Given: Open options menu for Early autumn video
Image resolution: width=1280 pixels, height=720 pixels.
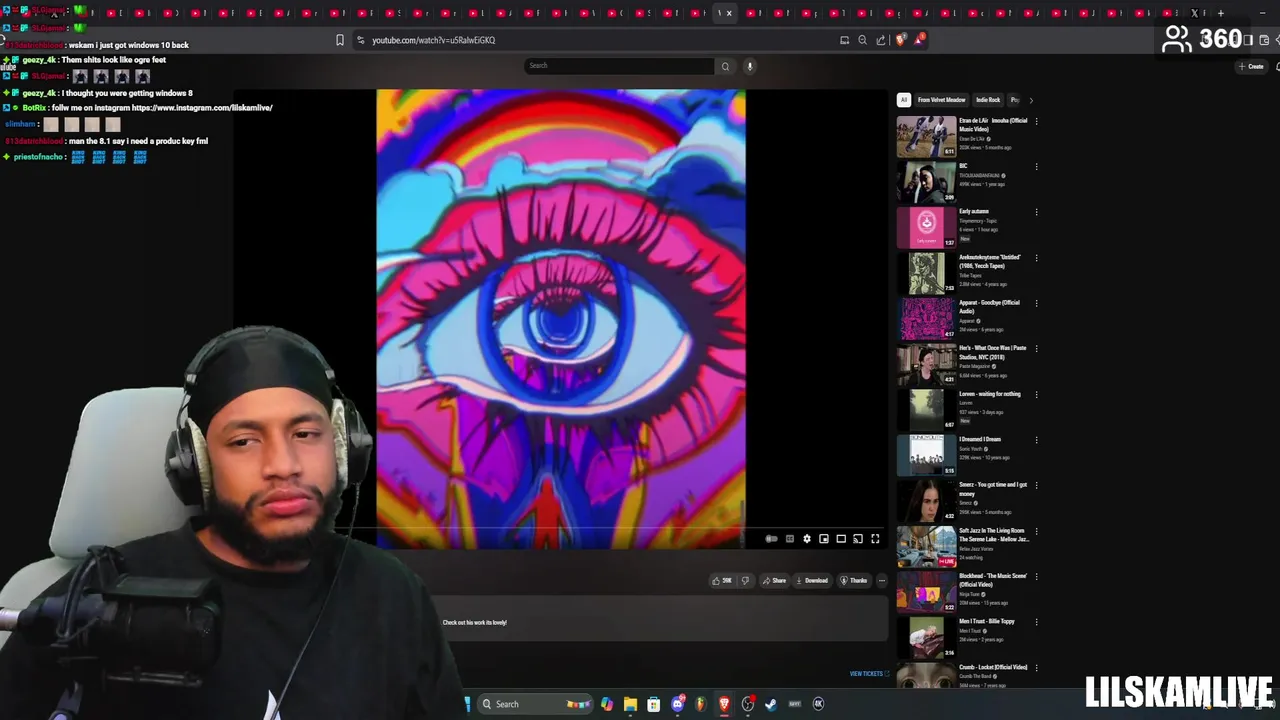Looking at the screenshot, I should point(1036,212).
